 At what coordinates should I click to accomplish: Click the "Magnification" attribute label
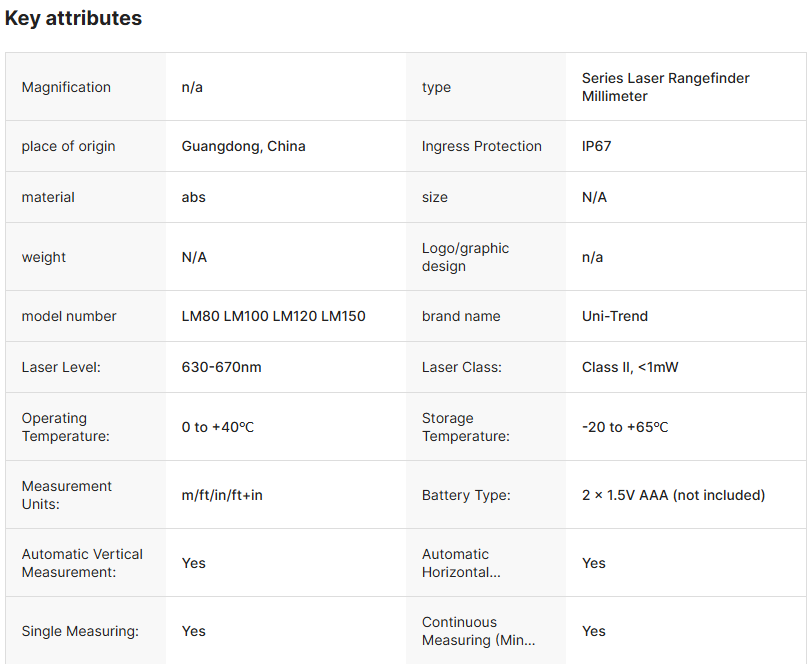tap(66, 87)
